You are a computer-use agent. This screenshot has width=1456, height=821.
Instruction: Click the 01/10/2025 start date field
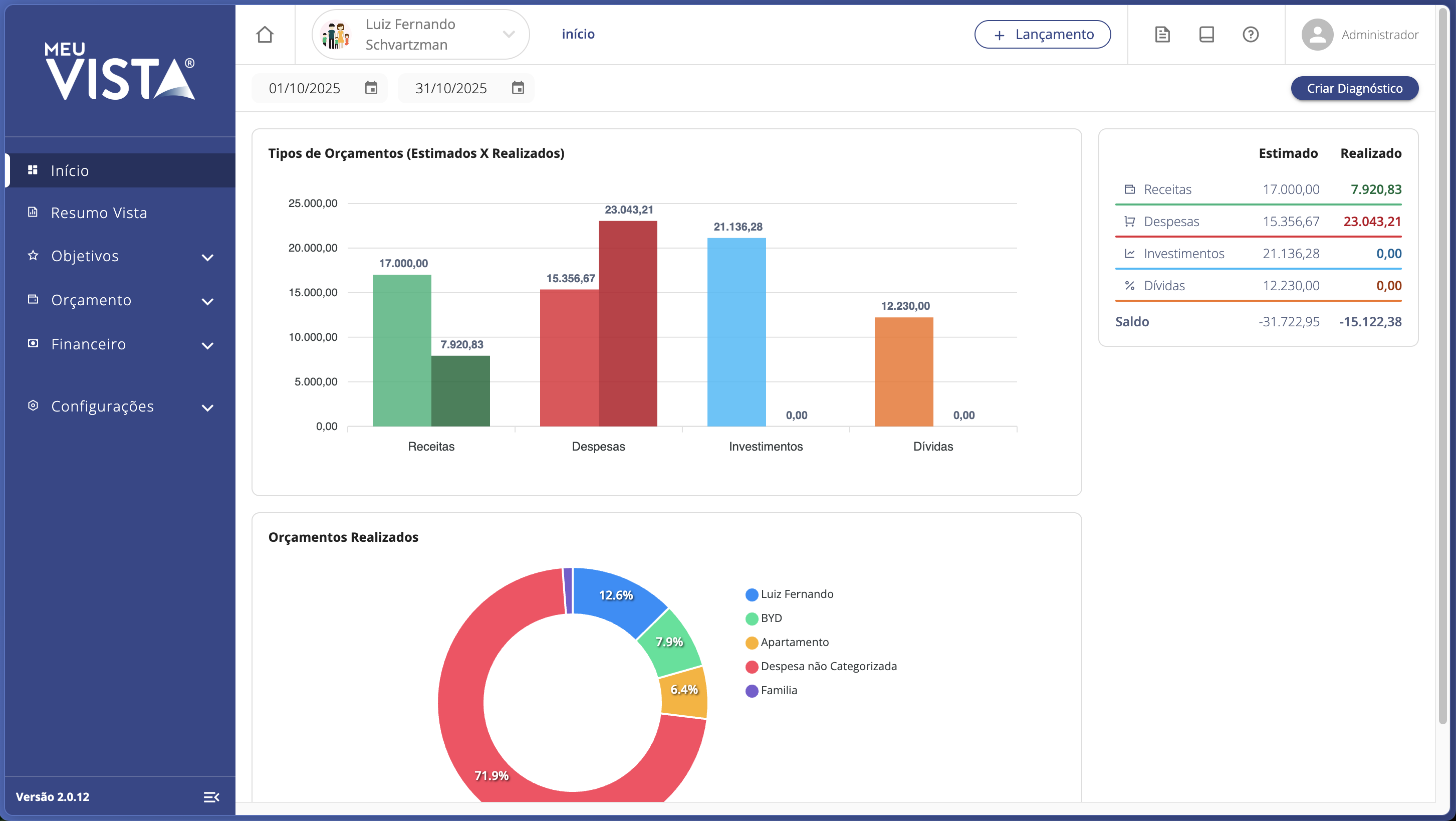coord(305,88)
